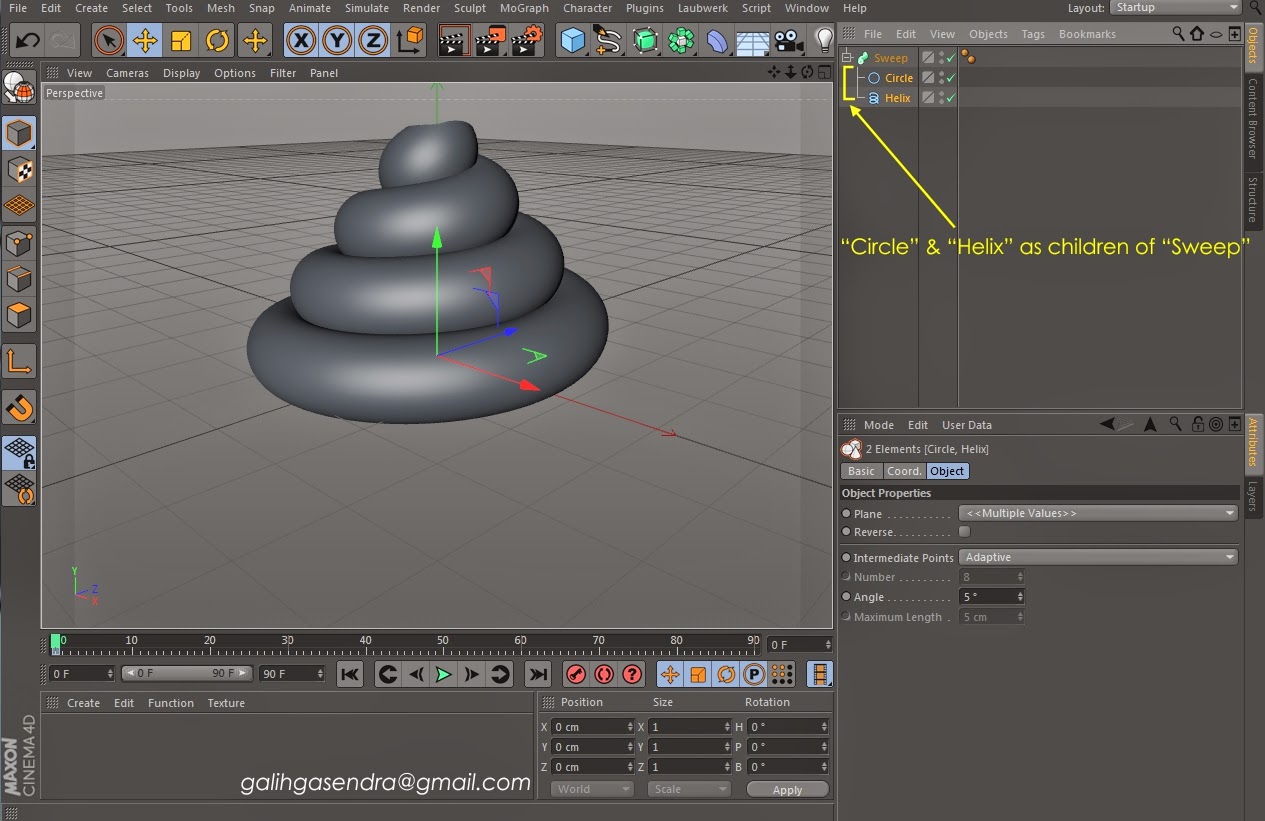Switch to the Basic tab
Viewport: 1265px width, 821px height.
(861, 471)
